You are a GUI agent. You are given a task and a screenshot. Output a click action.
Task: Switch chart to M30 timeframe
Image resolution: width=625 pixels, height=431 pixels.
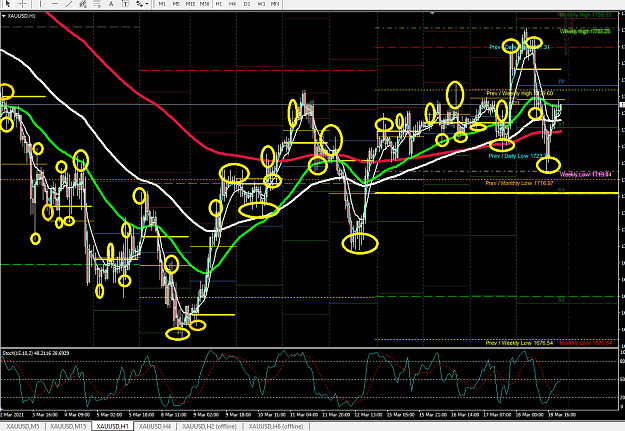pos(204,4)
